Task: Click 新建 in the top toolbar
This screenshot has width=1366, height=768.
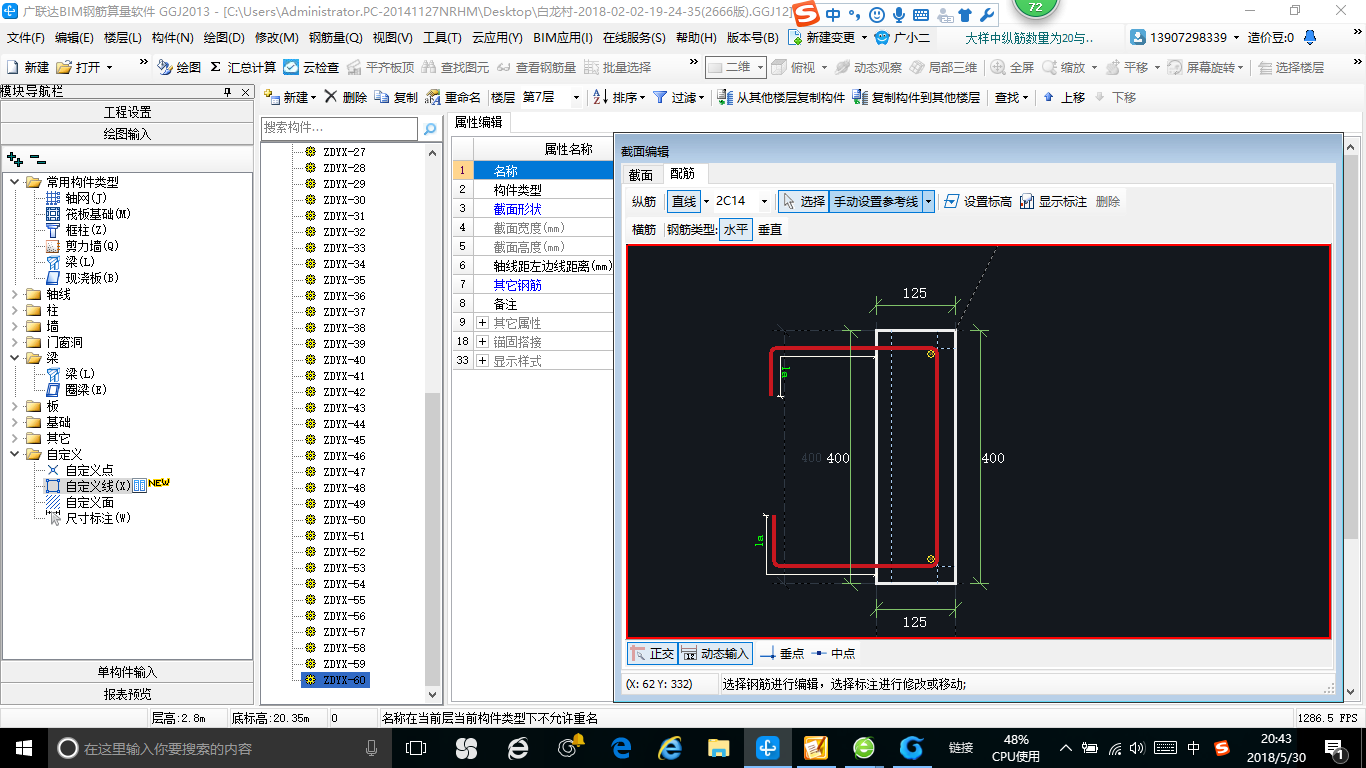Action: tap(28, 67)
